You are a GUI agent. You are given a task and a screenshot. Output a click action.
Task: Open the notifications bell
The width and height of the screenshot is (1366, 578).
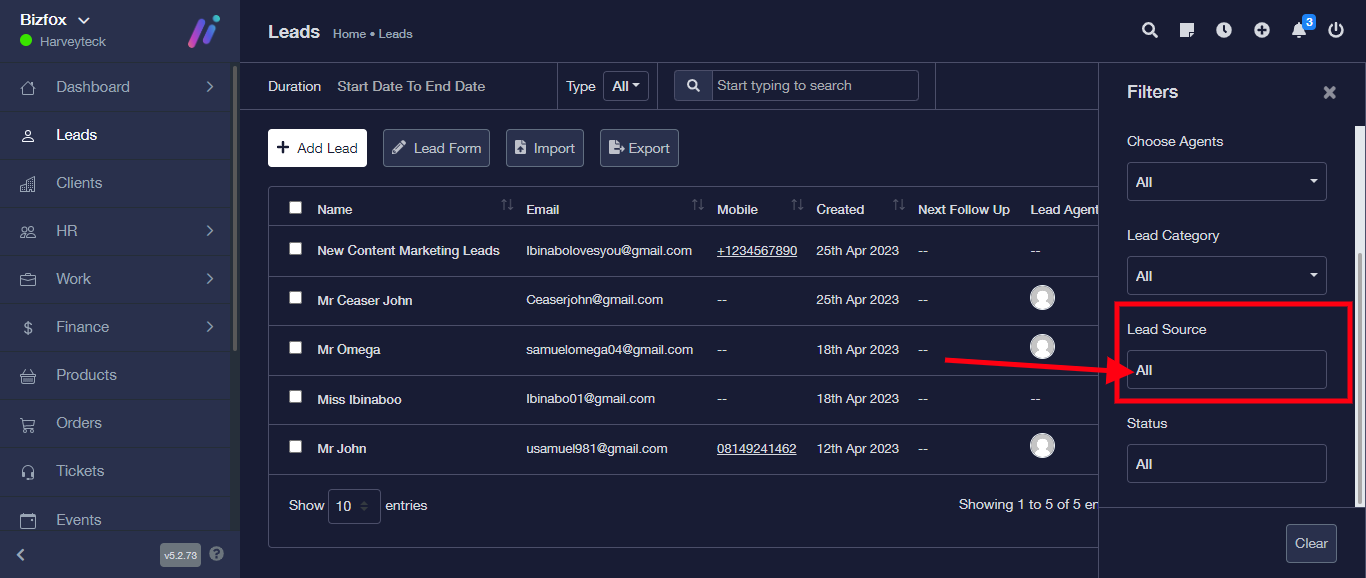coord(1299,30)
